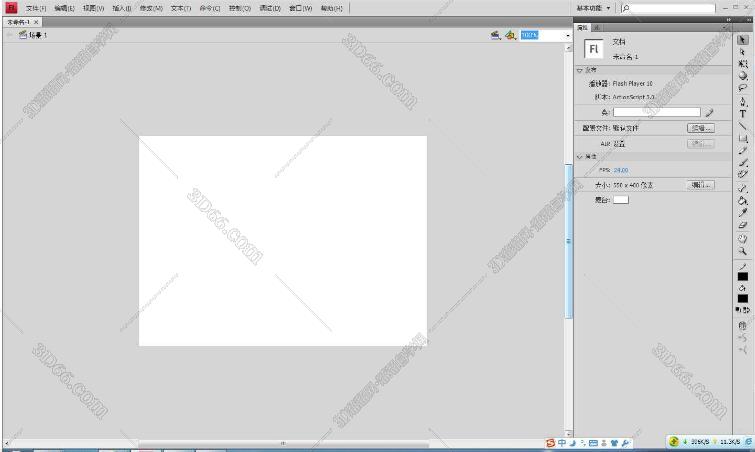
Task: Open the 视图(V) menu
Action: click(x=93, y=8)
